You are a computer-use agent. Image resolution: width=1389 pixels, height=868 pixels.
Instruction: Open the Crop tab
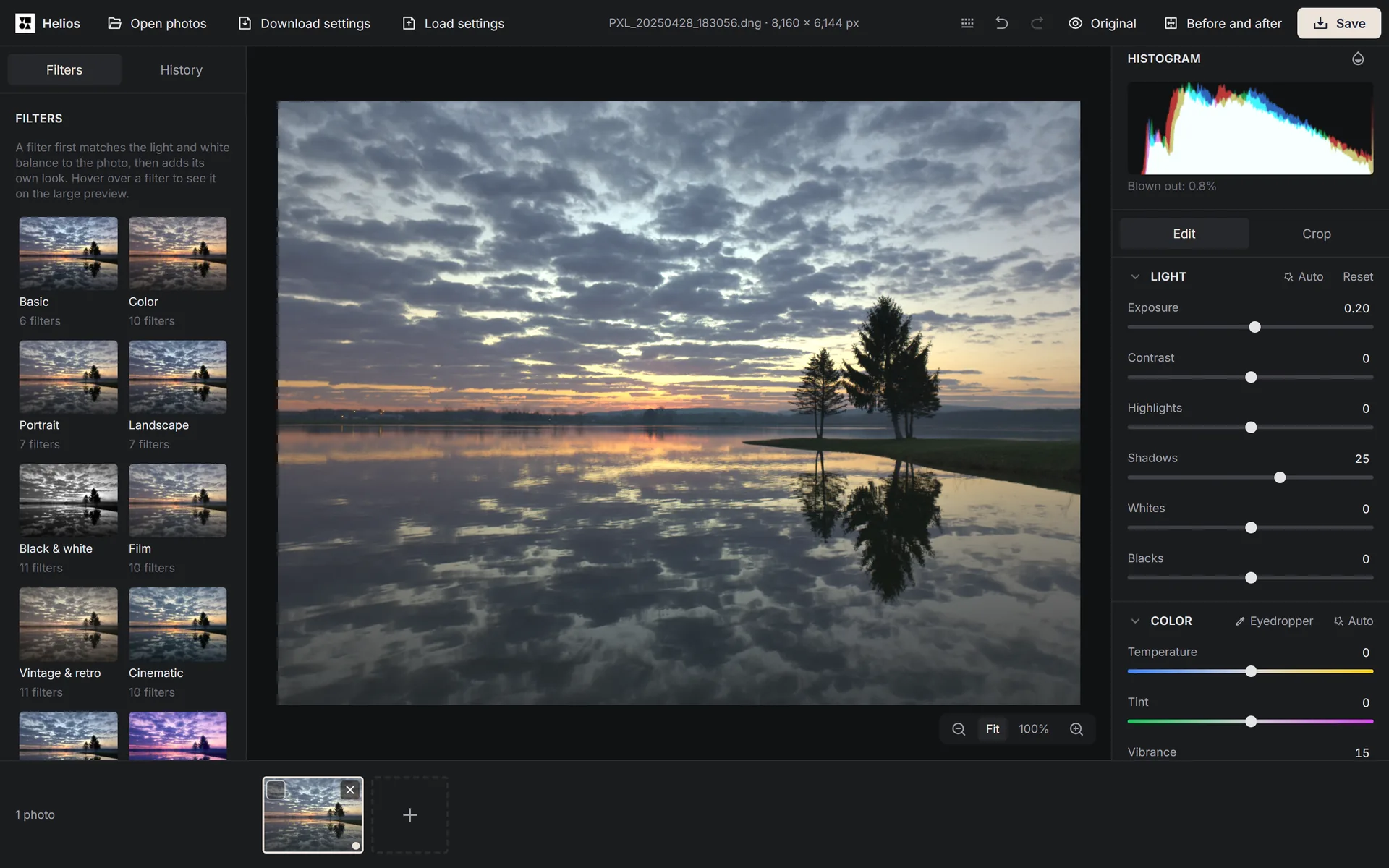click(x=1316, y=234)
